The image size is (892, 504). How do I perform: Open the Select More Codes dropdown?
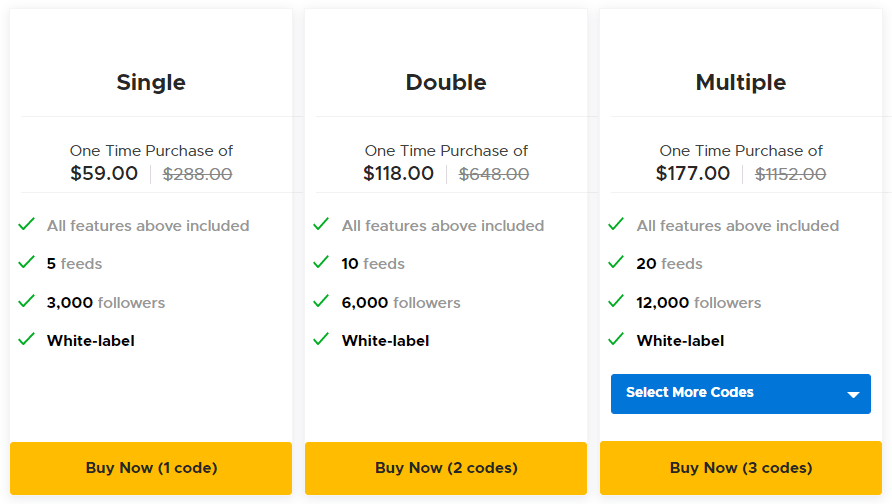741,394
